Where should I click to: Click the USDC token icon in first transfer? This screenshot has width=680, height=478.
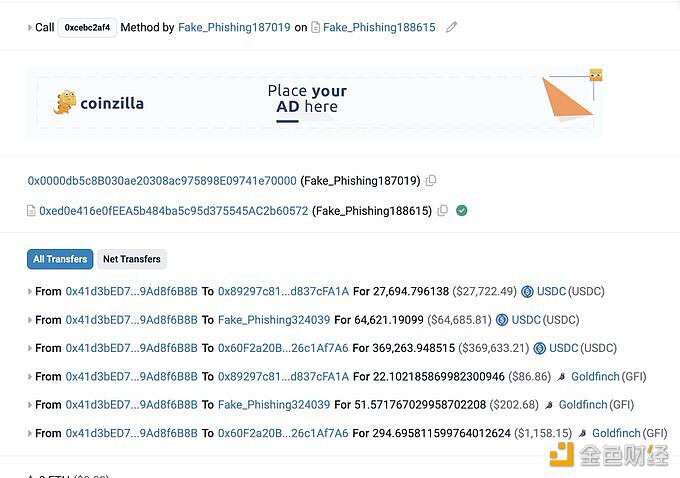click(x=527, y=292)
